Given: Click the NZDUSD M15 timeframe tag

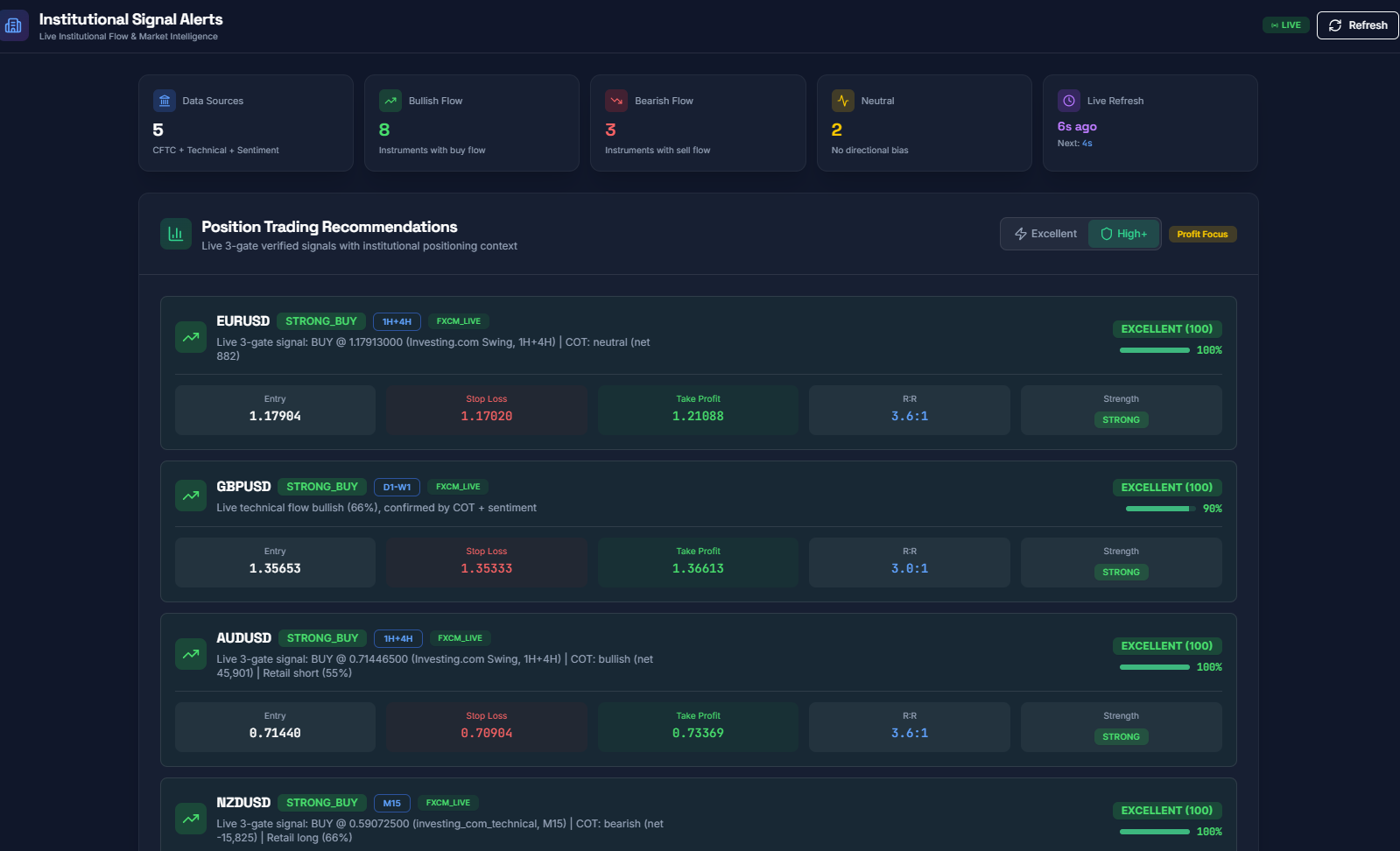Looking at the screenshot, I should (x=391, y=803).
